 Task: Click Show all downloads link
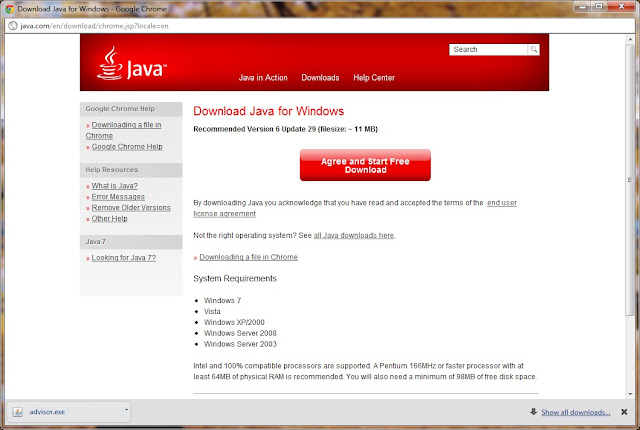click(x=576, y=412)
